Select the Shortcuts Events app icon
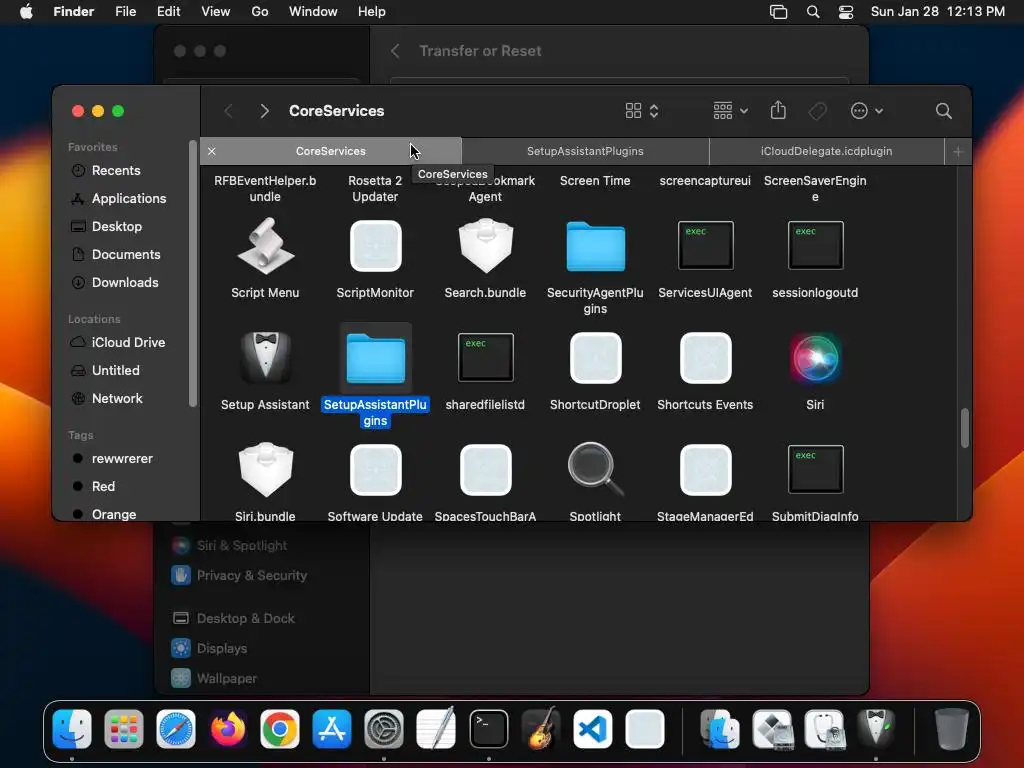The width and height of the screenshot is (1024, 768). [x=705, y=357]
